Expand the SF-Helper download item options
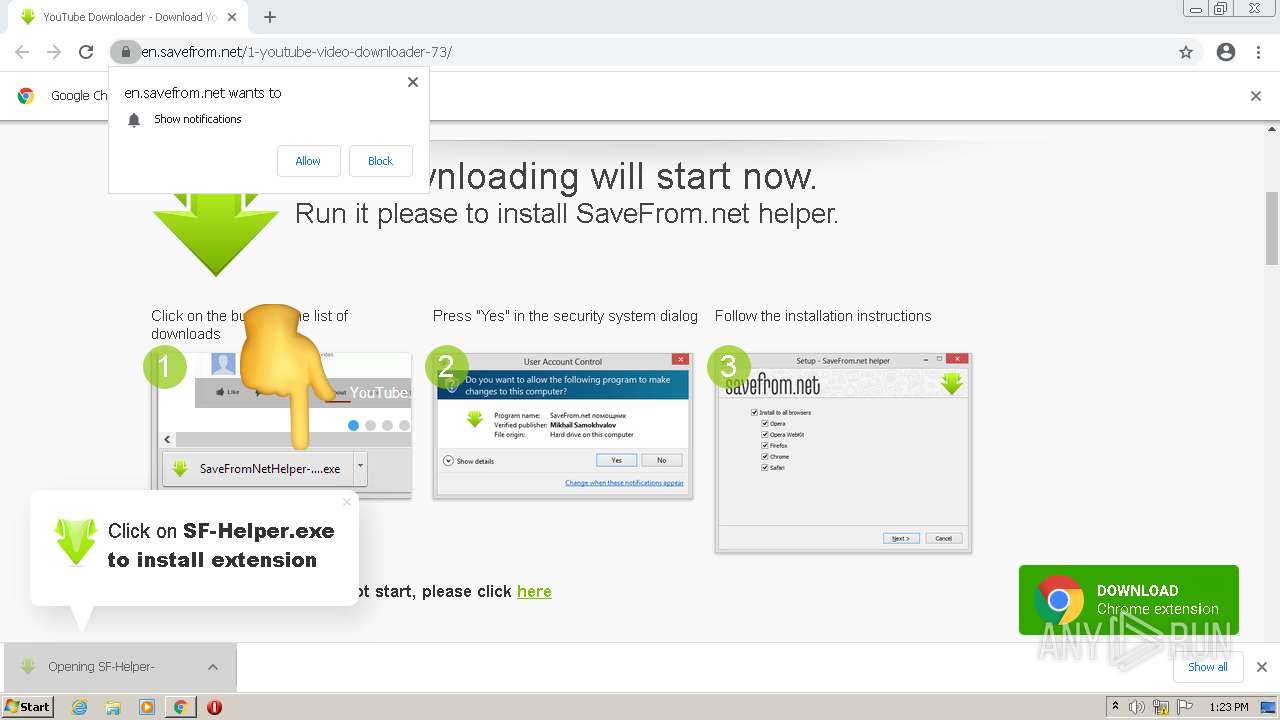Viewport: 1280px width, 720px height. click(213, 667)
